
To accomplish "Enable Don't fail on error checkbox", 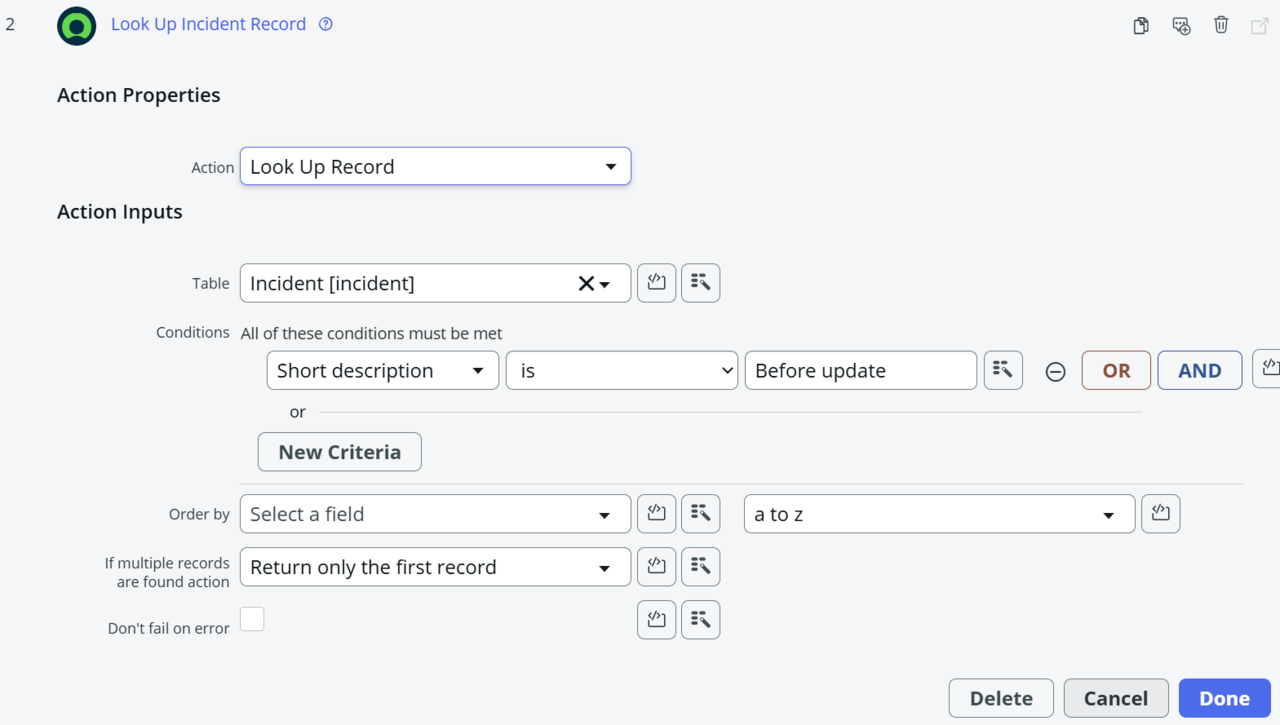I will 252,619.
